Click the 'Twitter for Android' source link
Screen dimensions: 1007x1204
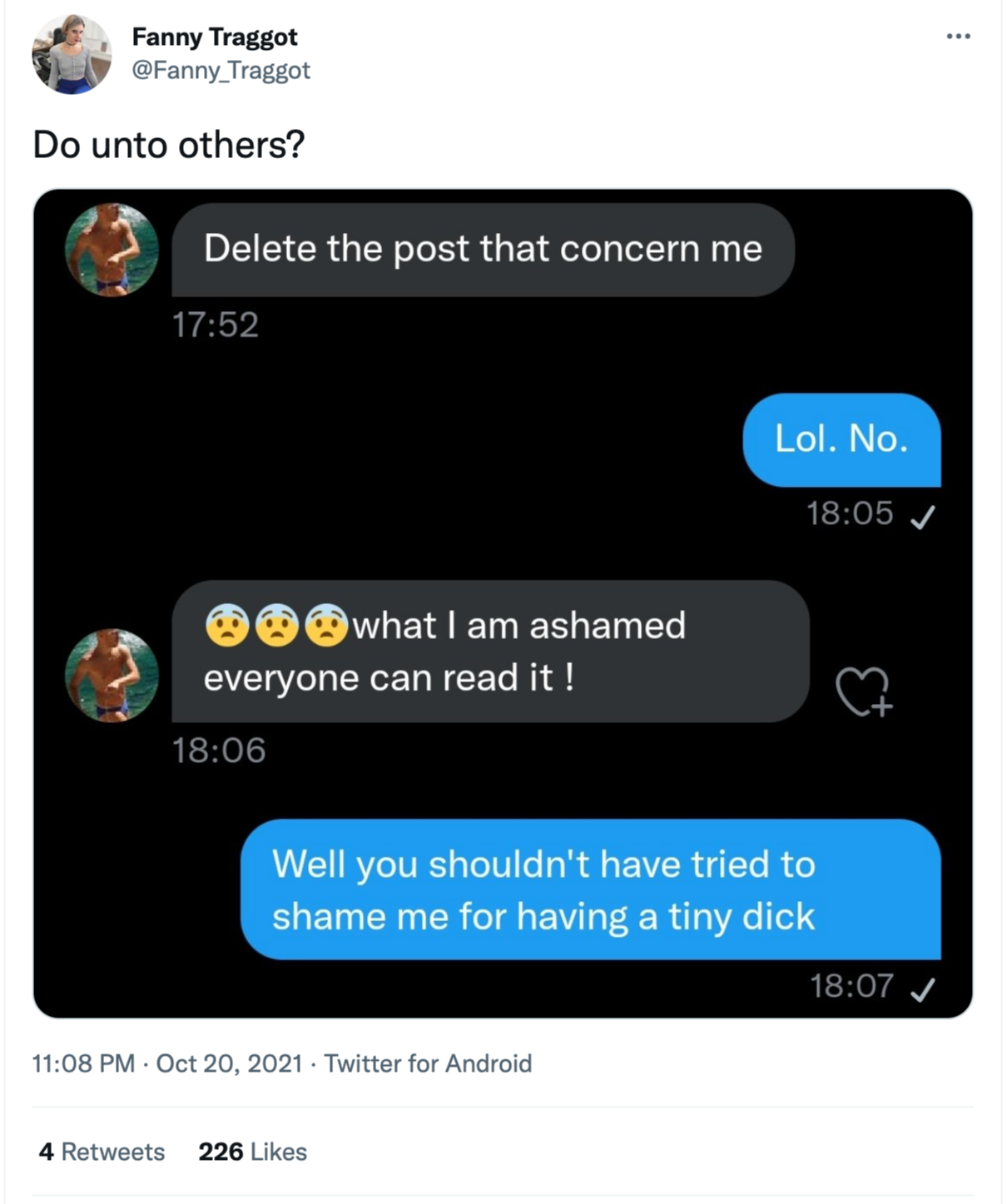tap(428, 1063)
